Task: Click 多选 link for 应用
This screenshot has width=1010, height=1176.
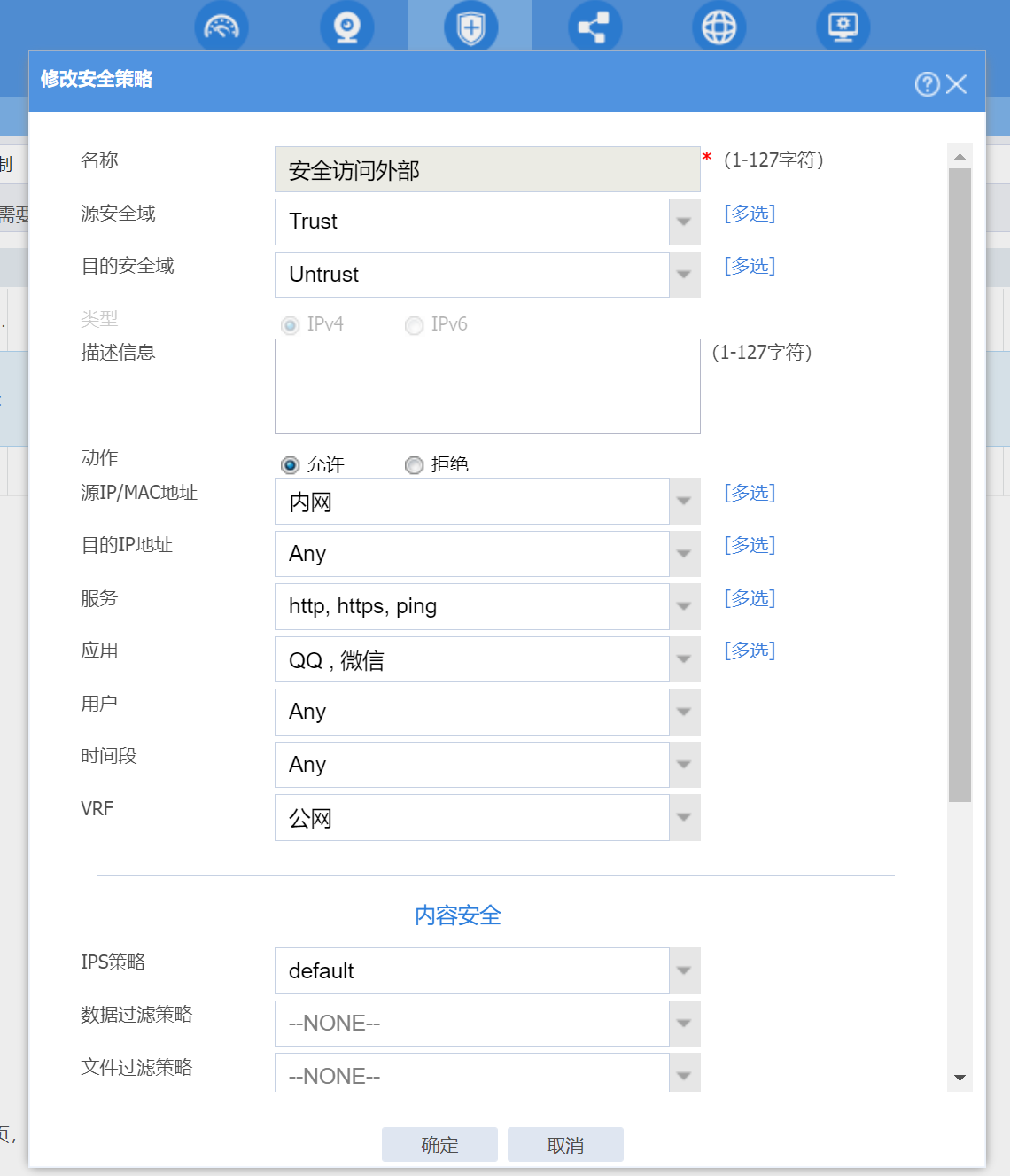Action: coord(750,650)
